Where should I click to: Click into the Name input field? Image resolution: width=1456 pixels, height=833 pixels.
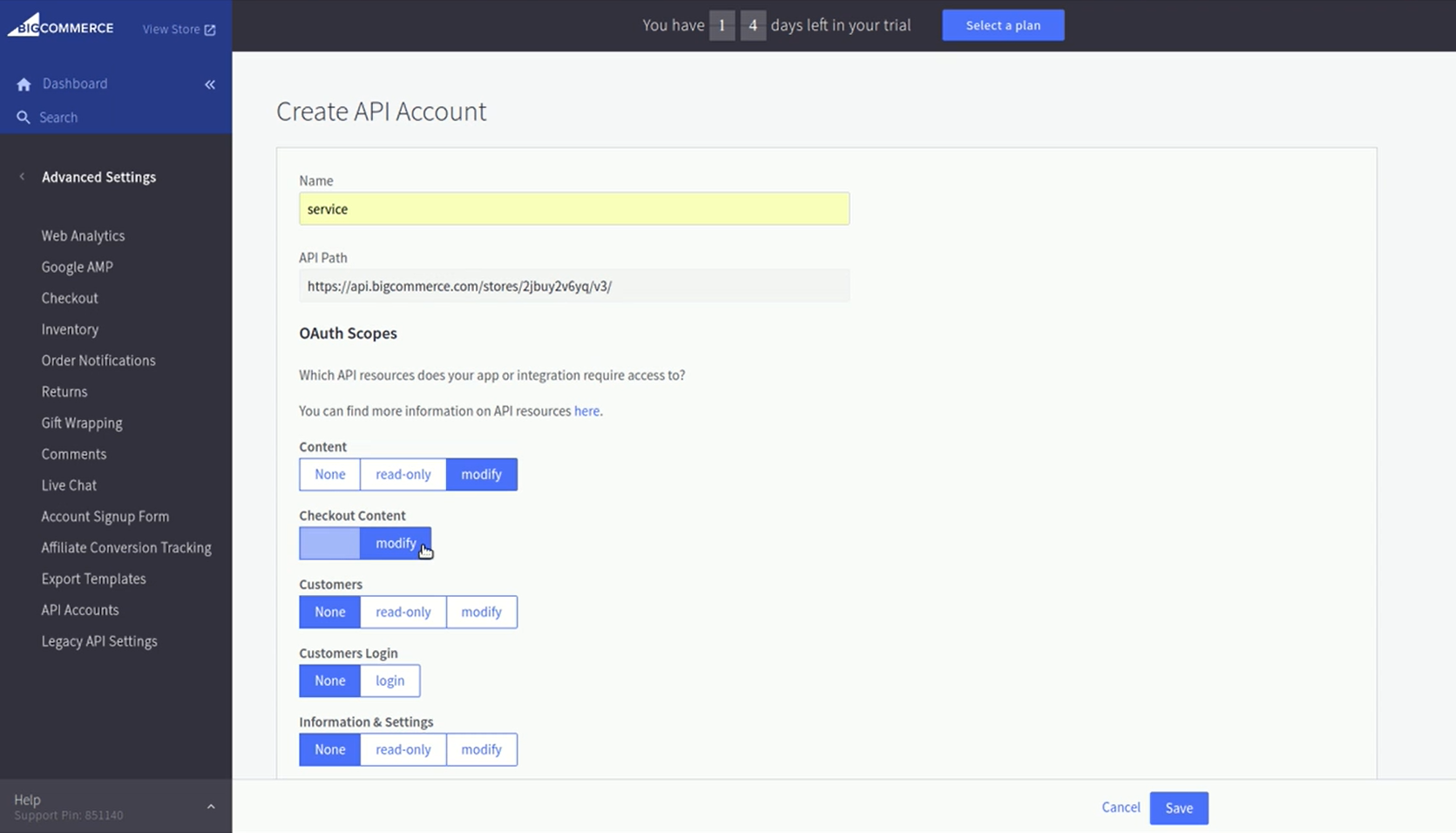573,209
